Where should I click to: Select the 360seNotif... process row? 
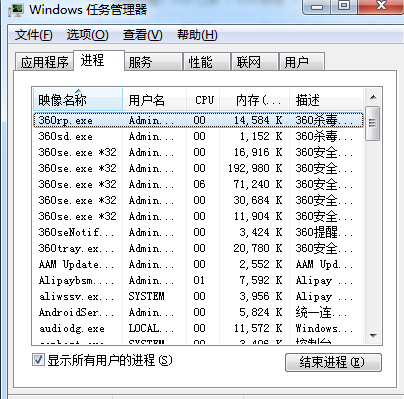[198, 232]
